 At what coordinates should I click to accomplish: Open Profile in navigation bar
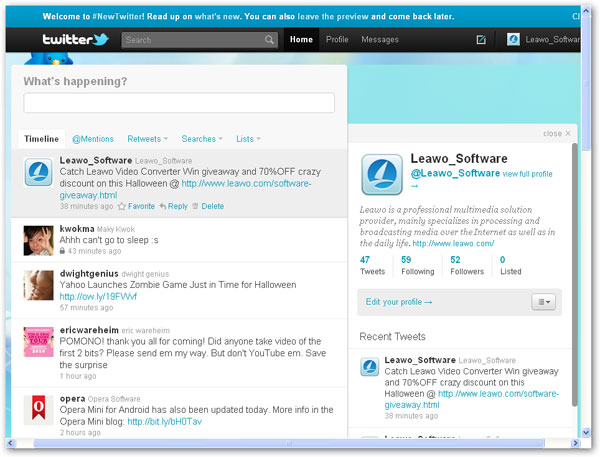(337, 39)
